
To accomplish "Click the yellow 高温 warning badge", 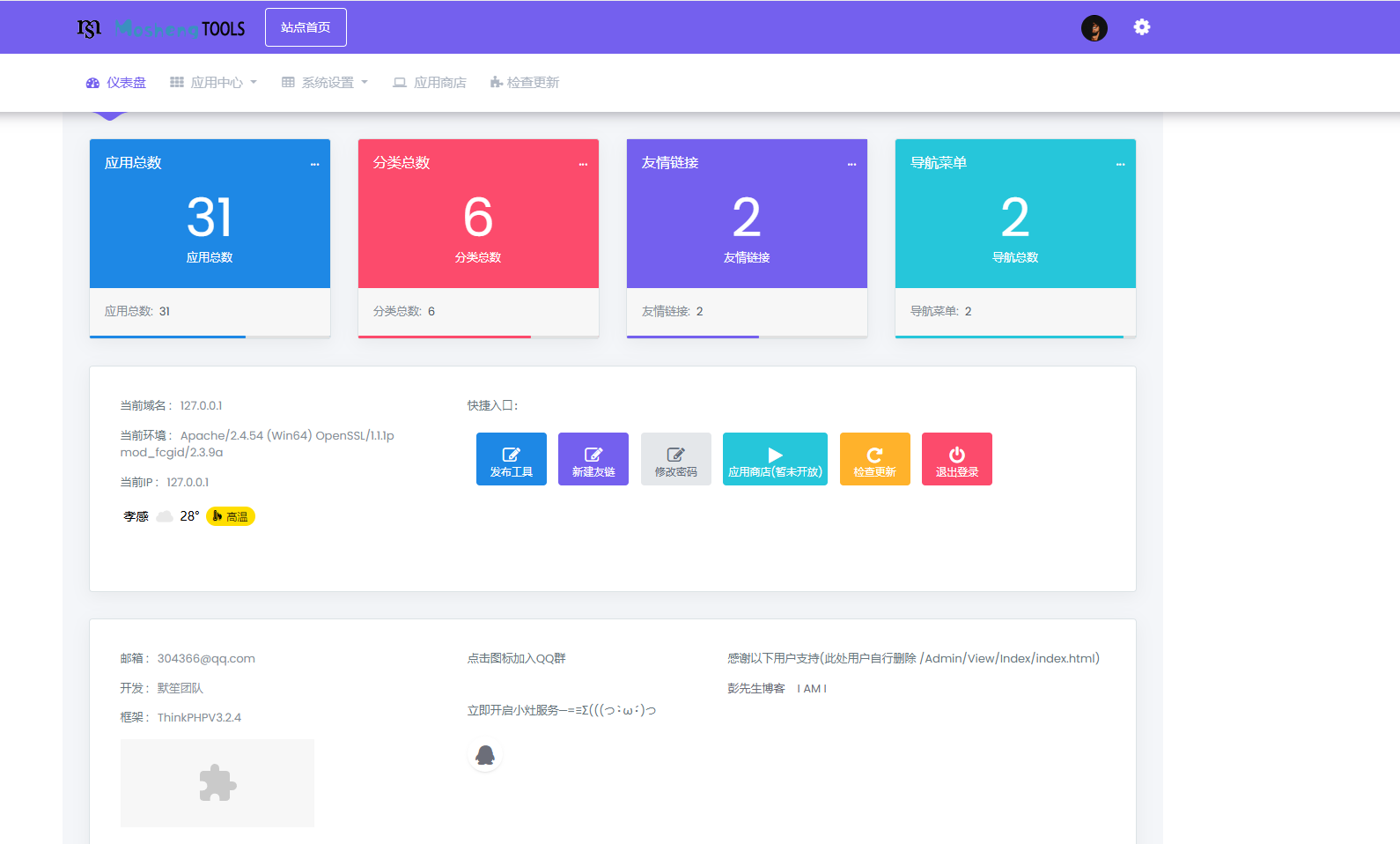I will coord(231,516).
